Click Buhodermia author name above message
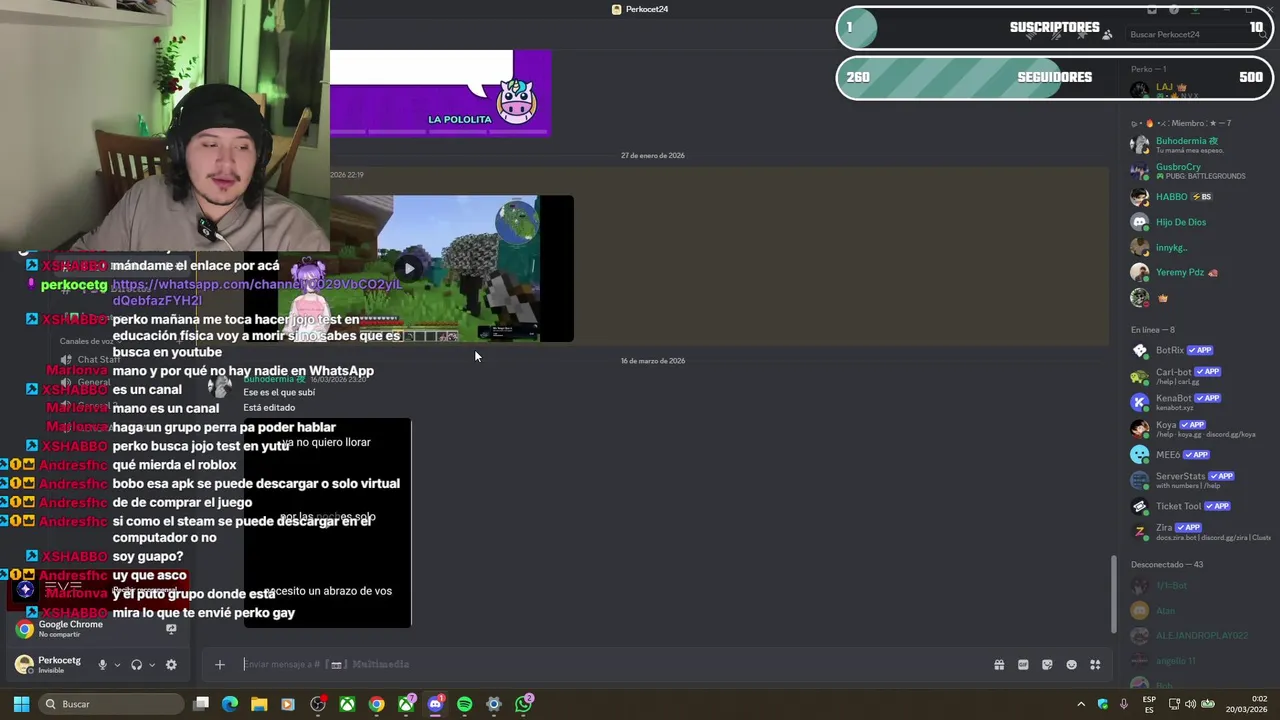Image resolution: width=1280 pixels, height=720 pixels. pos(275,379)
